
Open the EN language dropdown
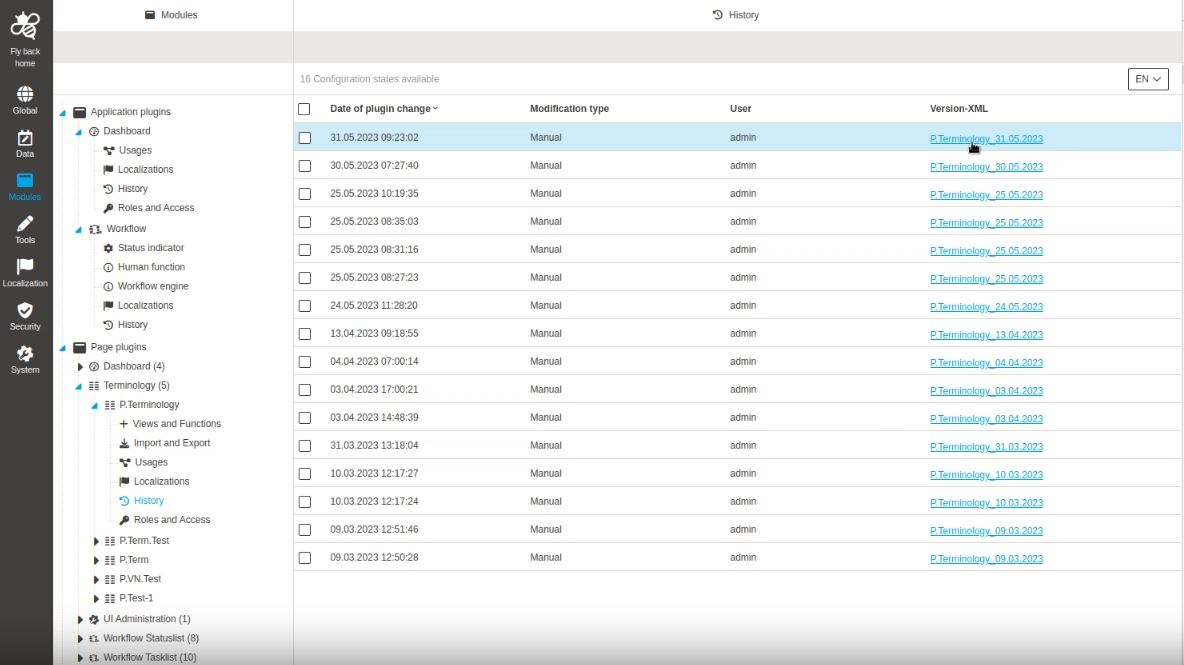(1148, 79)
